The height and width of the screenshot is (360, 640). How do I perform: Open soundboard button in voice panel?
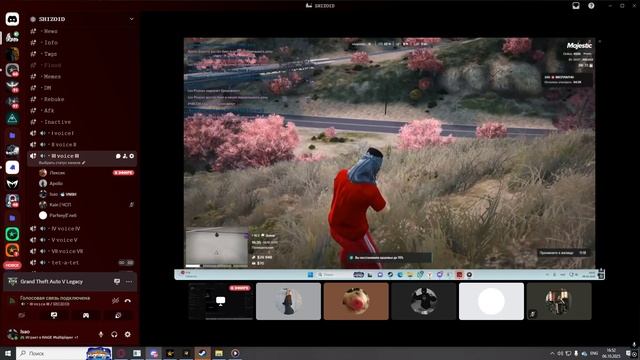pos(118,315)
